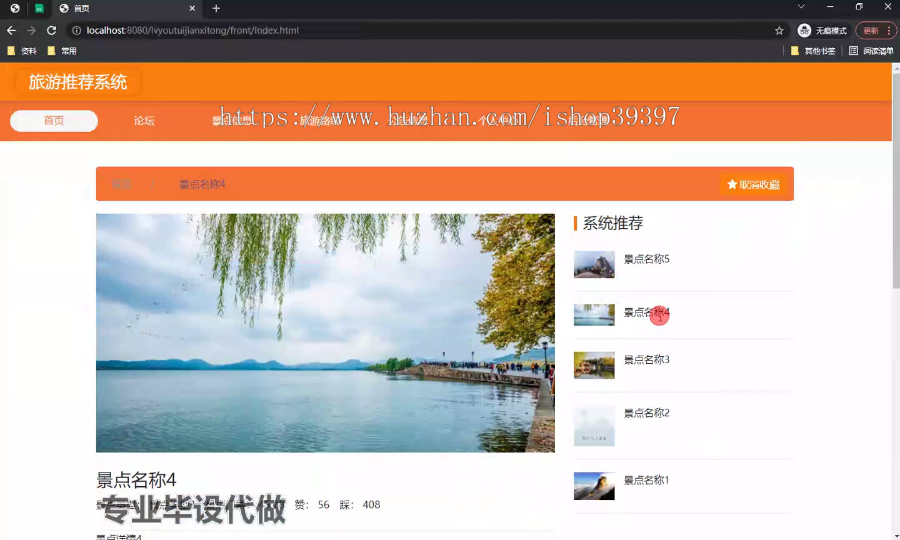Viewport: 900px width, 540px height.
Task: Open the large lake scenery photo
Action: [x=325, y=333]
